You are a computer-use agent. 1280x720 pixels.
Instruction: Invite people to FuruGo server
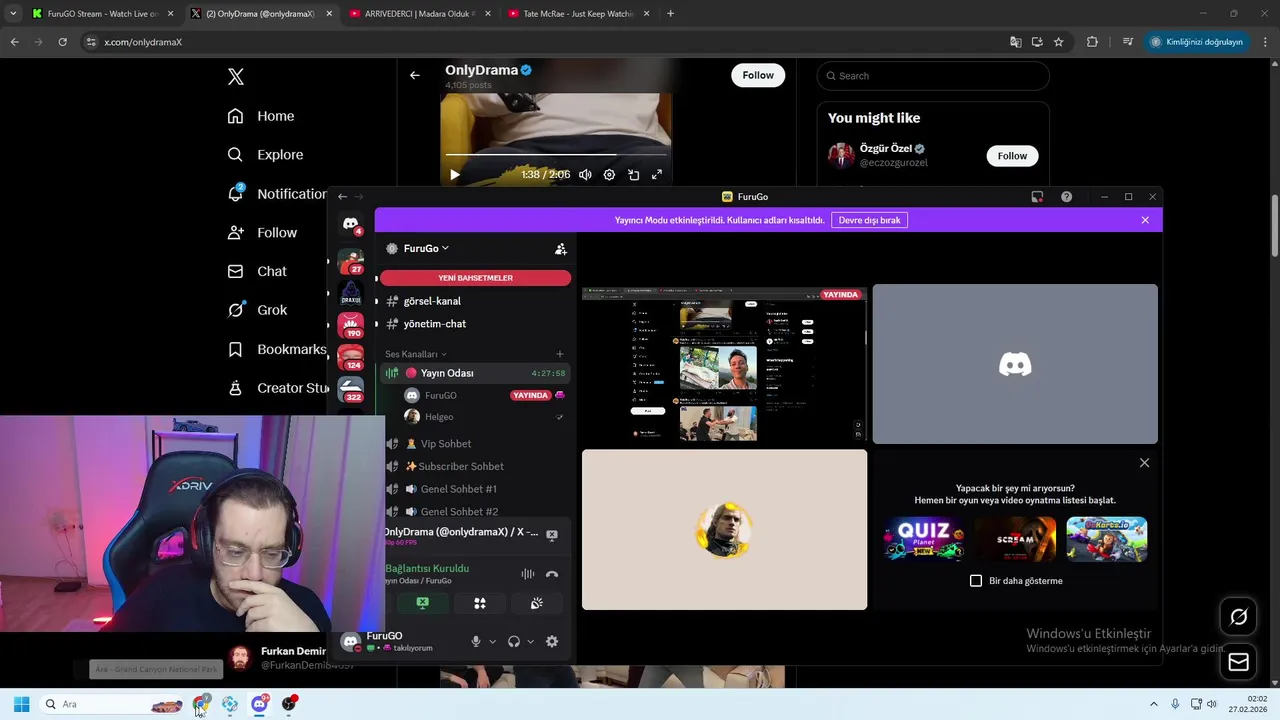point(560,249)
